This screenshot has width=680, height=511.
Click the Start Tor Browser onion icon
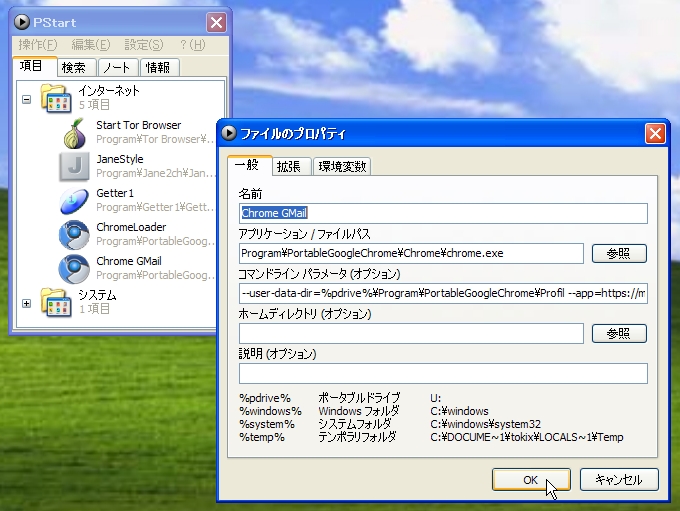point(75,133)
